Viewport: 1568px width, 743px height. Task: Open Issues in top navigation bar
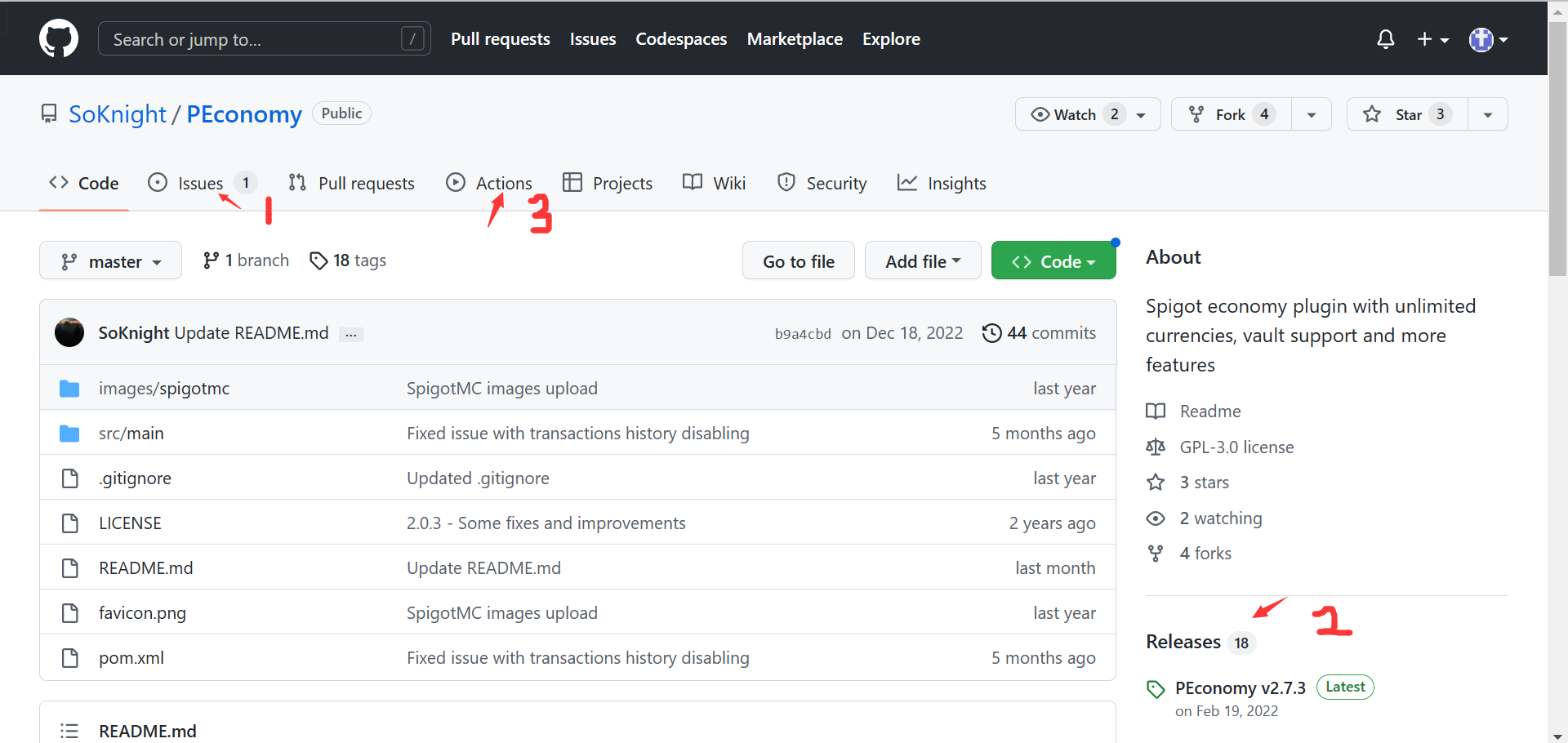(593, 39)
